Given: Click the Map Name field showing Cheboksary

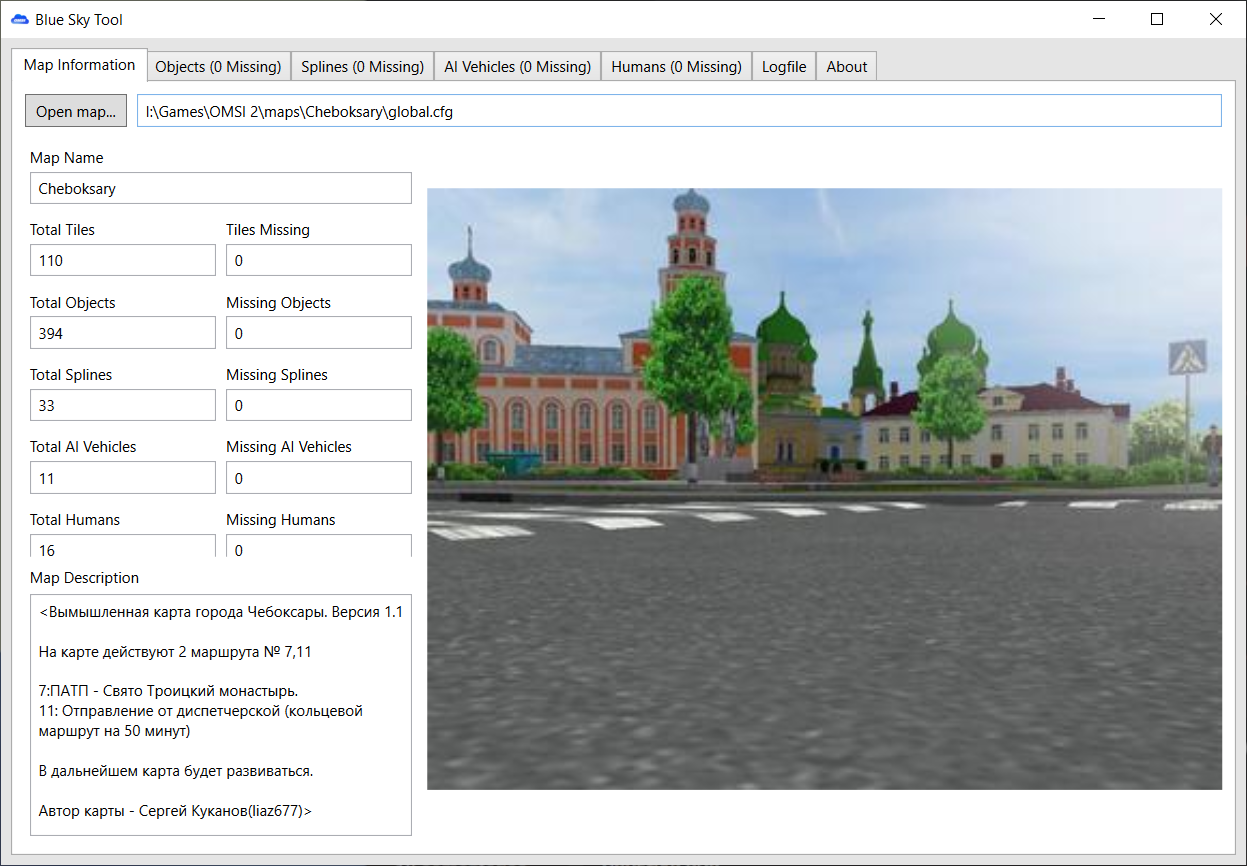Looking at the screenshot, I should (x=221, y=188).
